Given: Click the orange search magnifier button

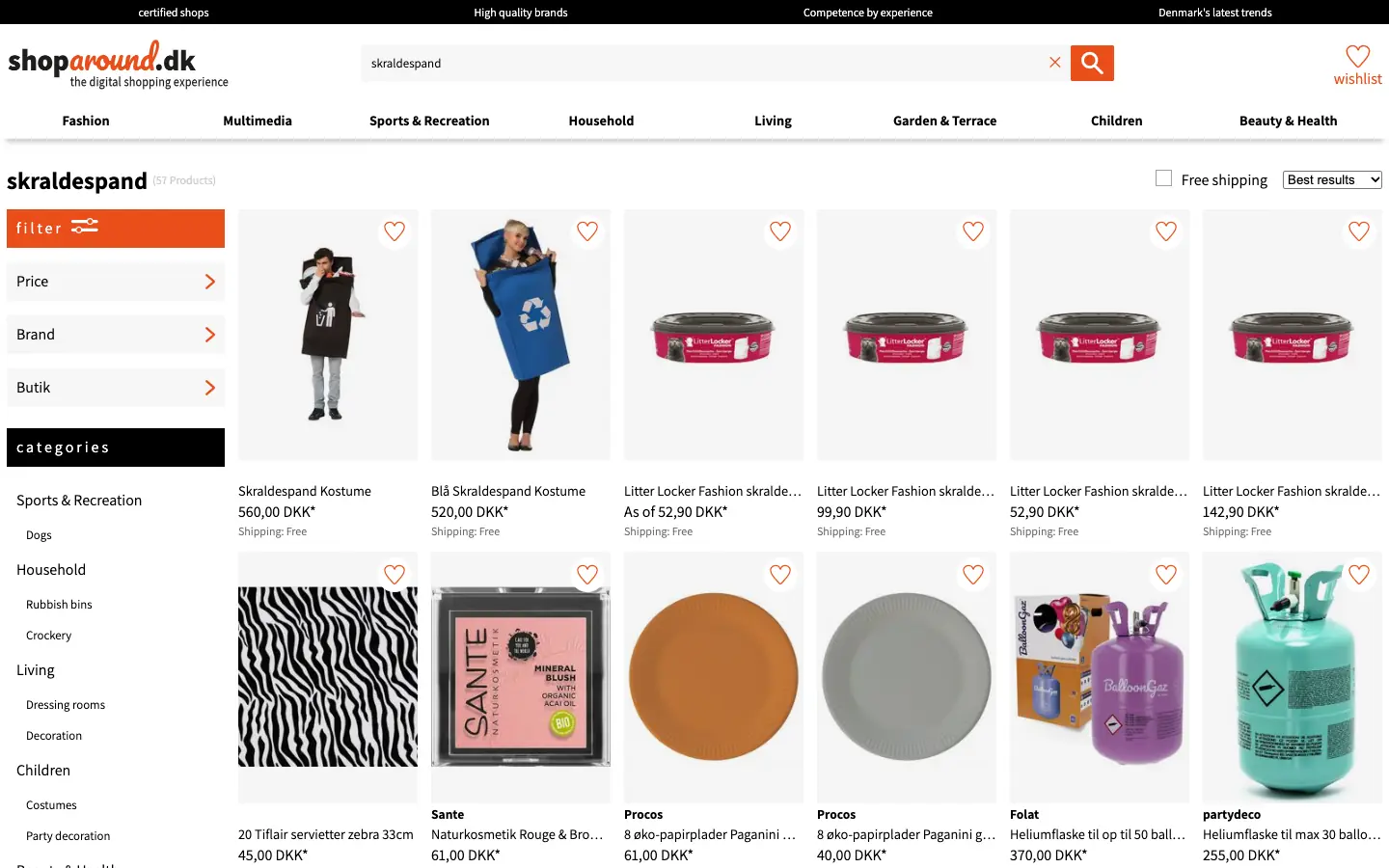Looking at the screenshot, I should (1092, 63).
